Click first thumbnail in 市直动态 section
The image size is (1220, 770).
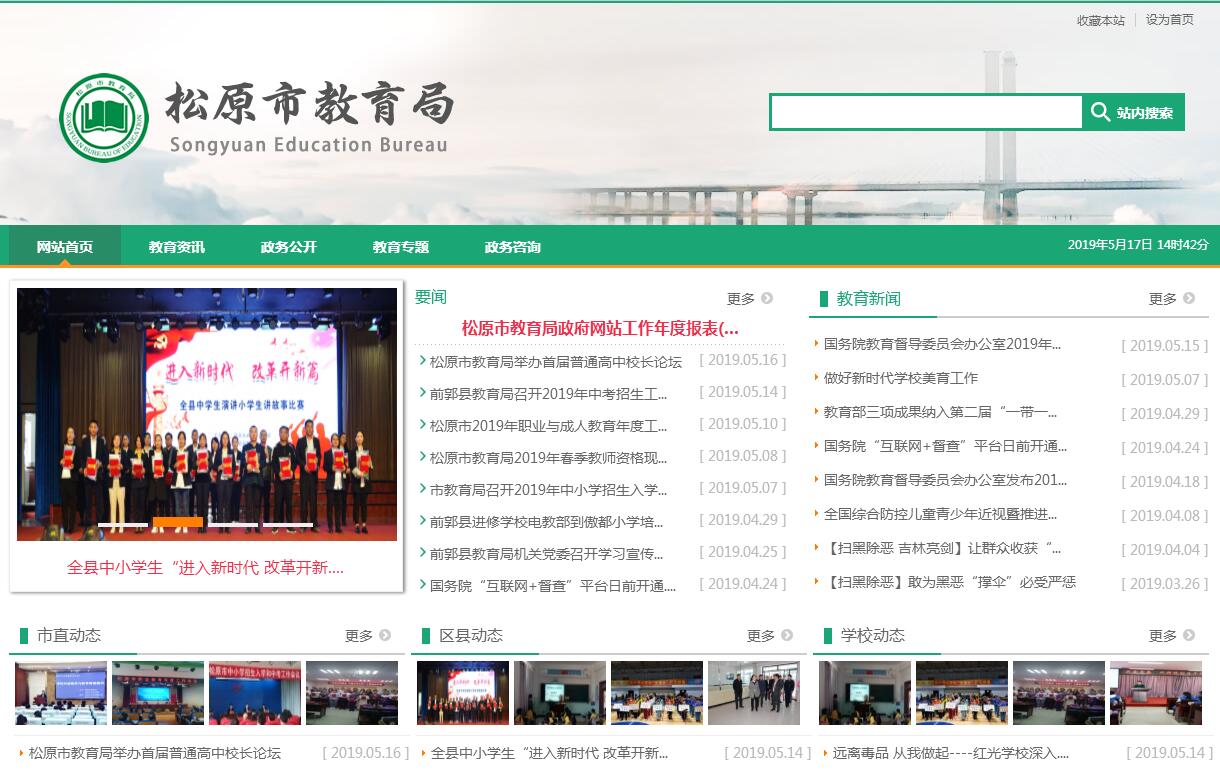point(61,693)
